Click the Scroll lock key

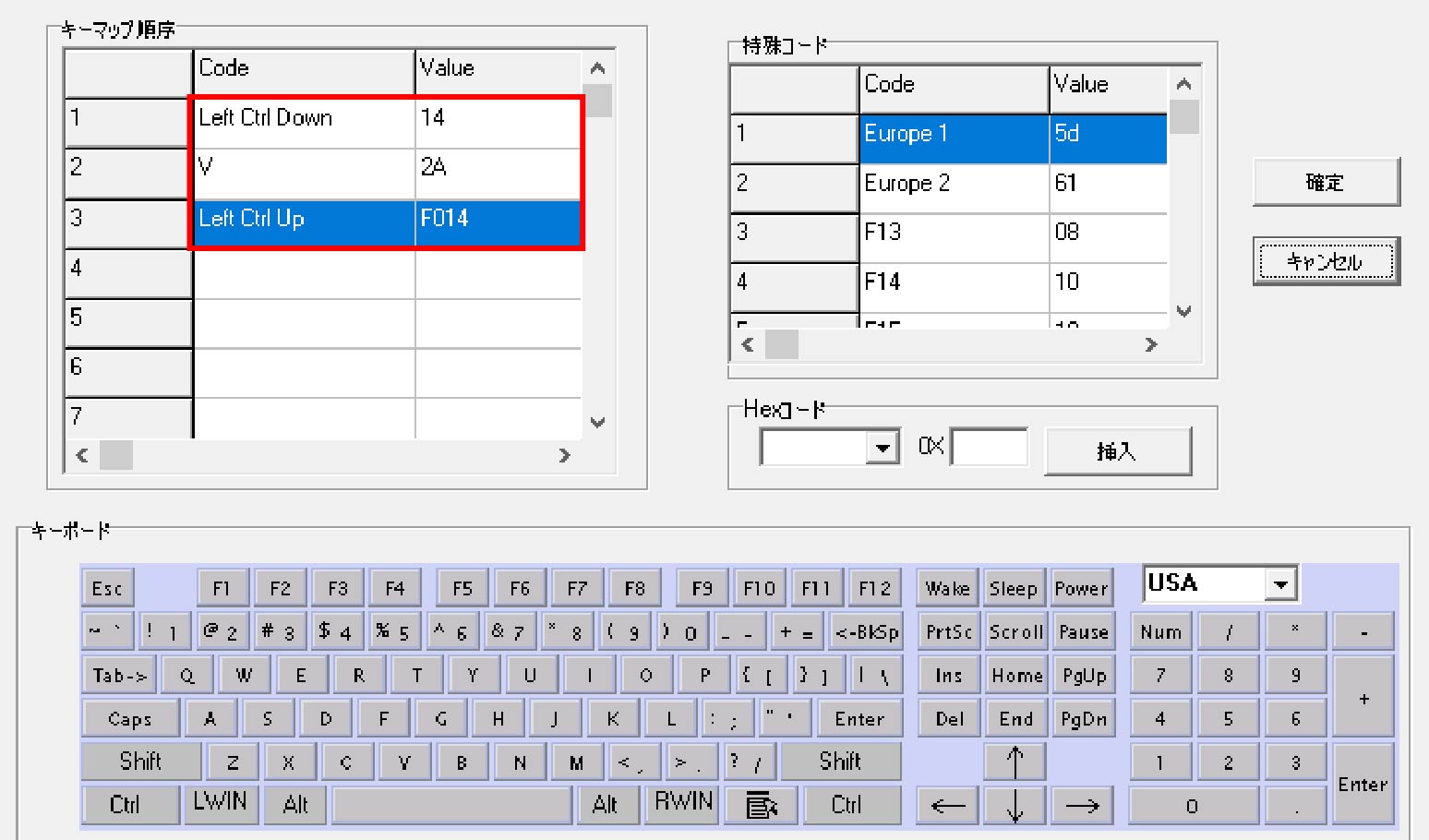[1015, 632]
